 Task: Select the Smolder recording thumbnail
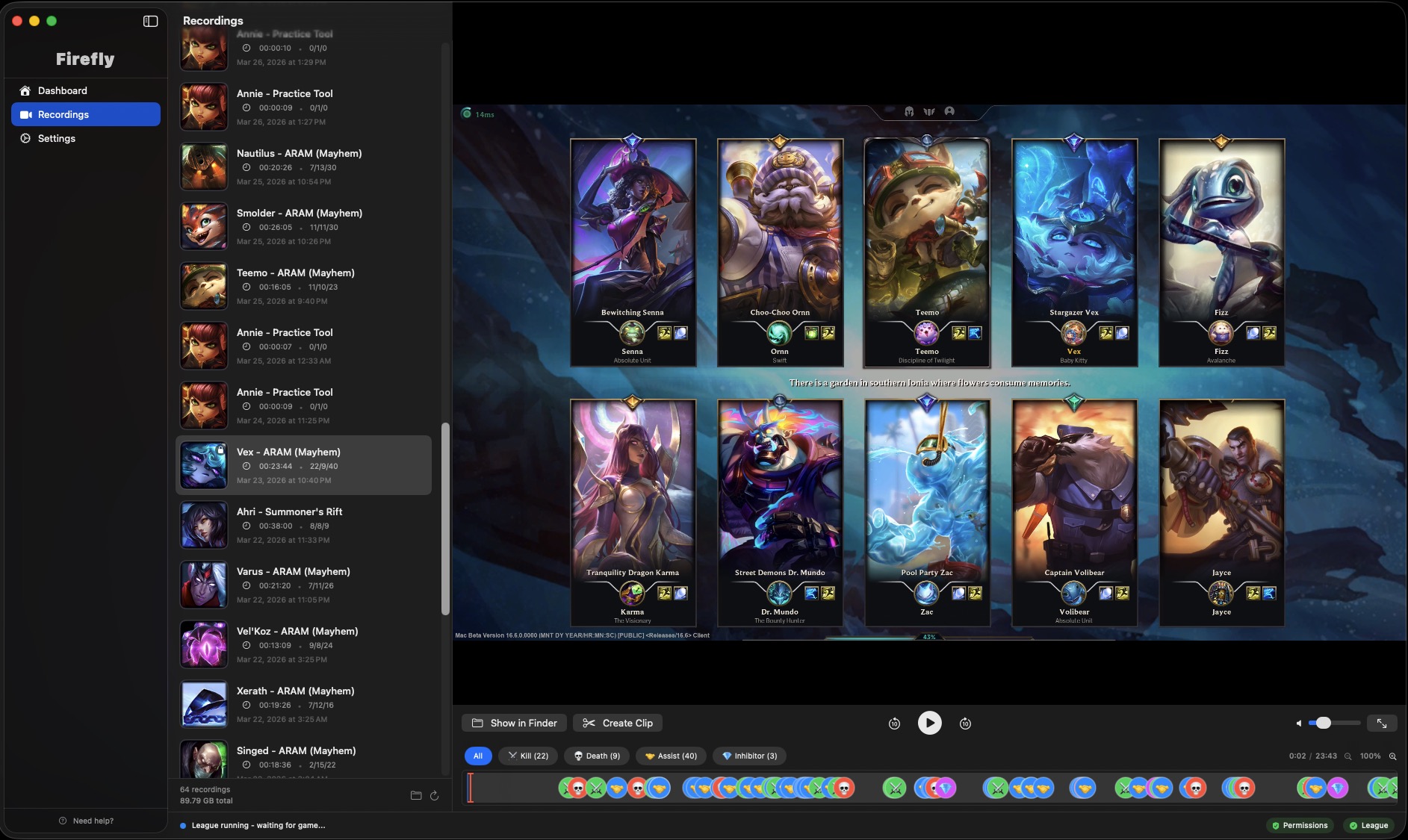pos(203,226)
